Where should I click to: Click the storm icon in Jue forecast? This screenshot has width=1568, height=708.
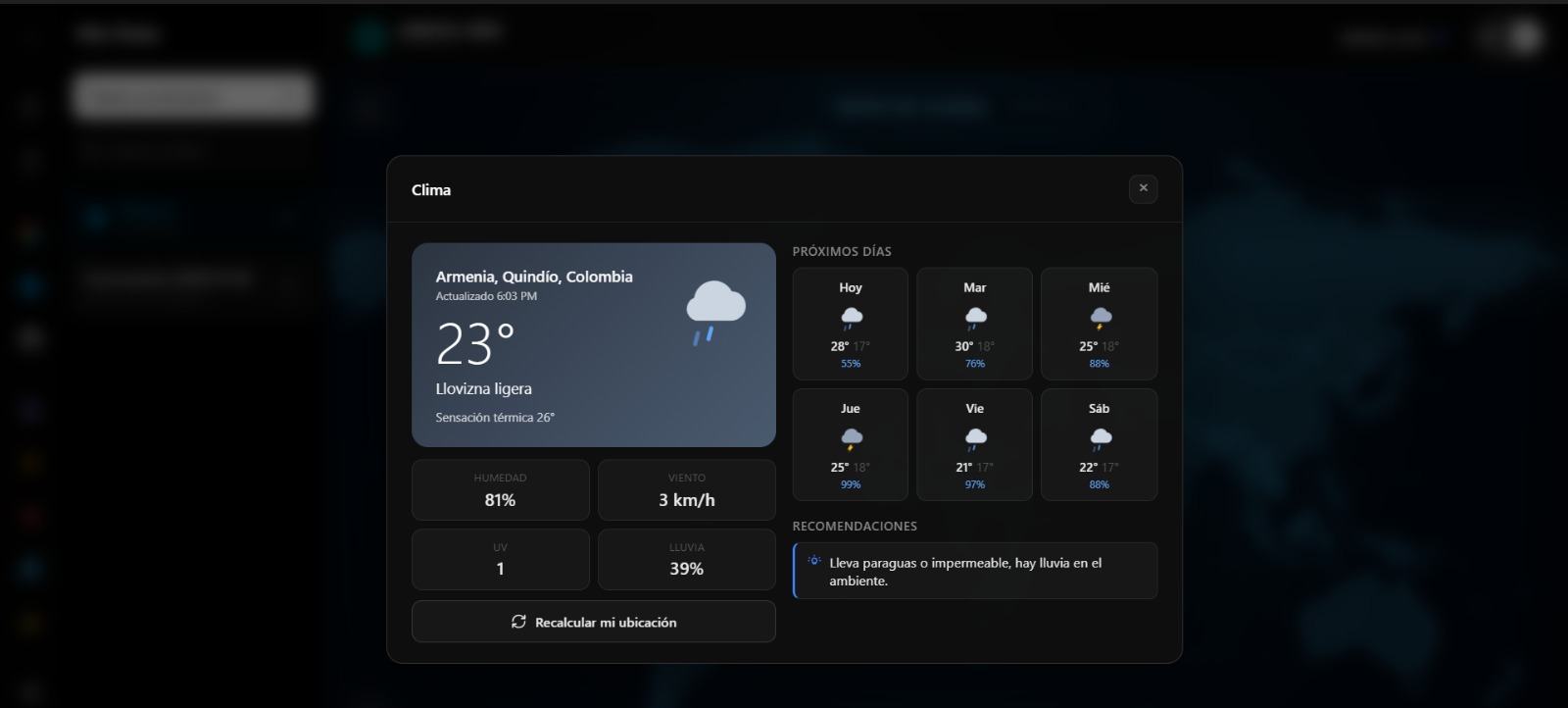pos(851,438)
